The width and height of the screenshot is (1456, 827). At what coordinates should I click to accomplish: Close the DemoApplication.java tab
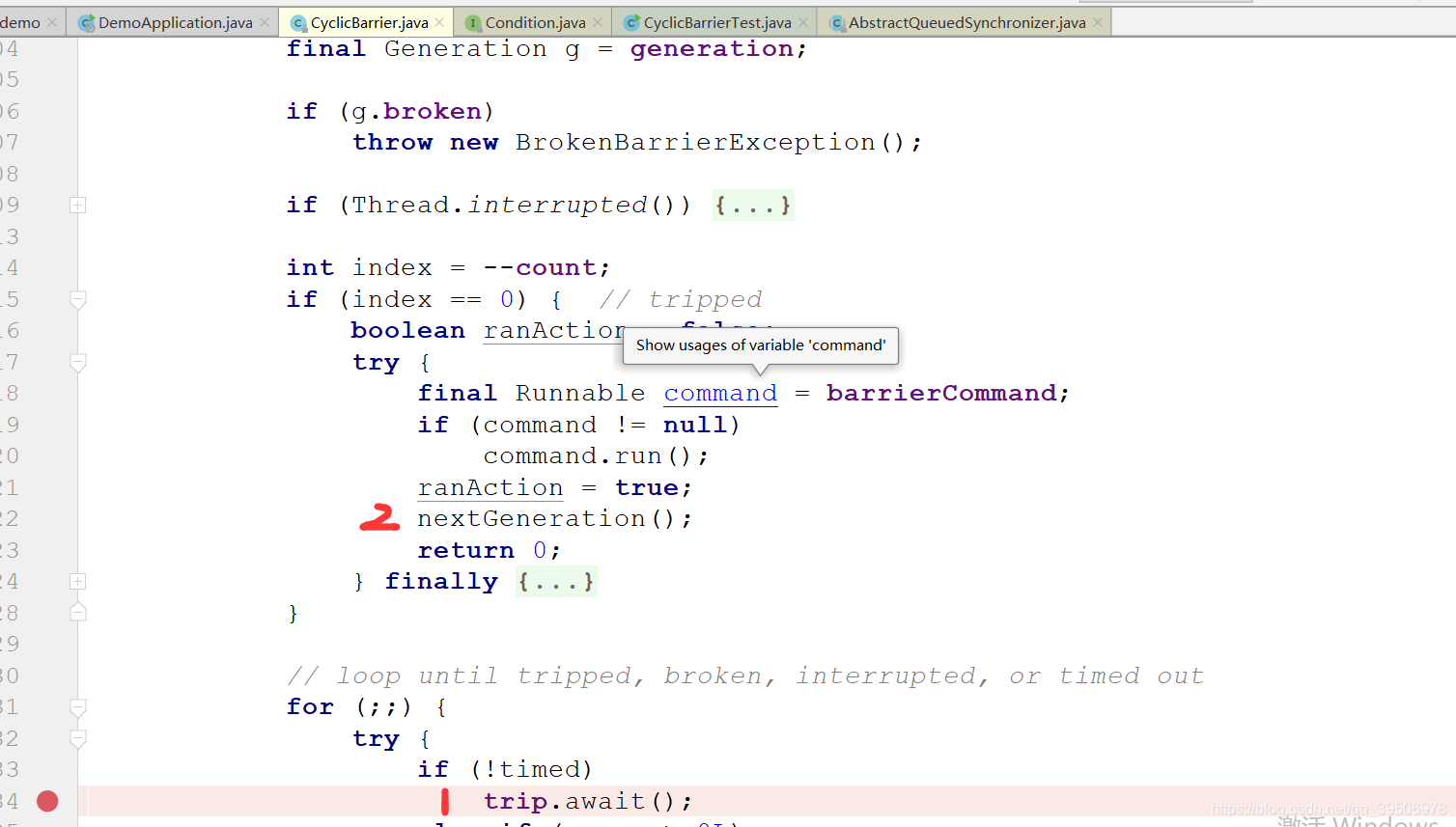pyautogui.click(x=265, y=22)
